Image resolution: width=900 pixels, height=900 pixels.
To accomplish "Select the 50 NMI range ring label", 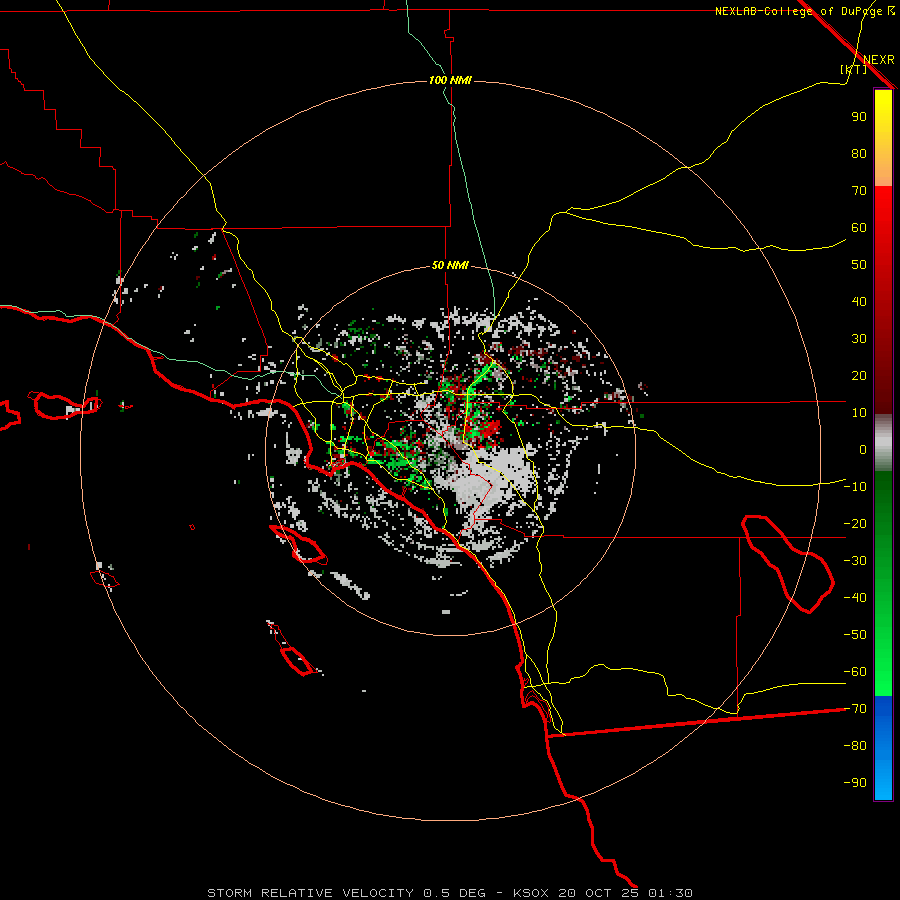I will click(450, 265).
